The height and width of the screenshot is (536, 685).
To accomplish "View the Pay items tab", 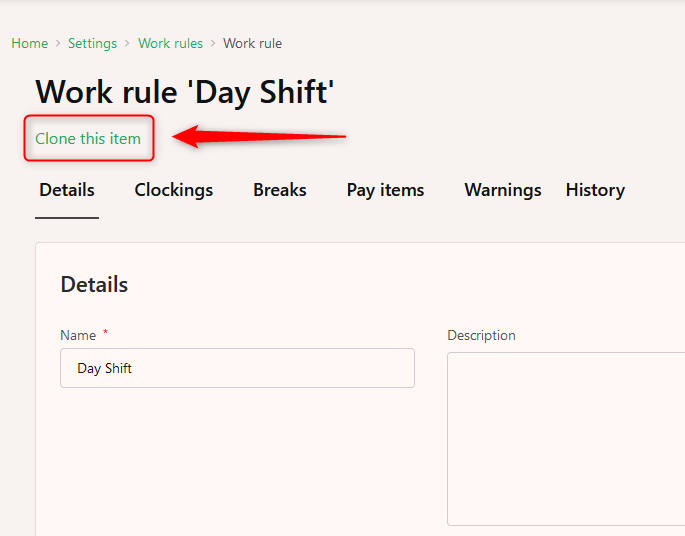I will click(x=385, y=190).
